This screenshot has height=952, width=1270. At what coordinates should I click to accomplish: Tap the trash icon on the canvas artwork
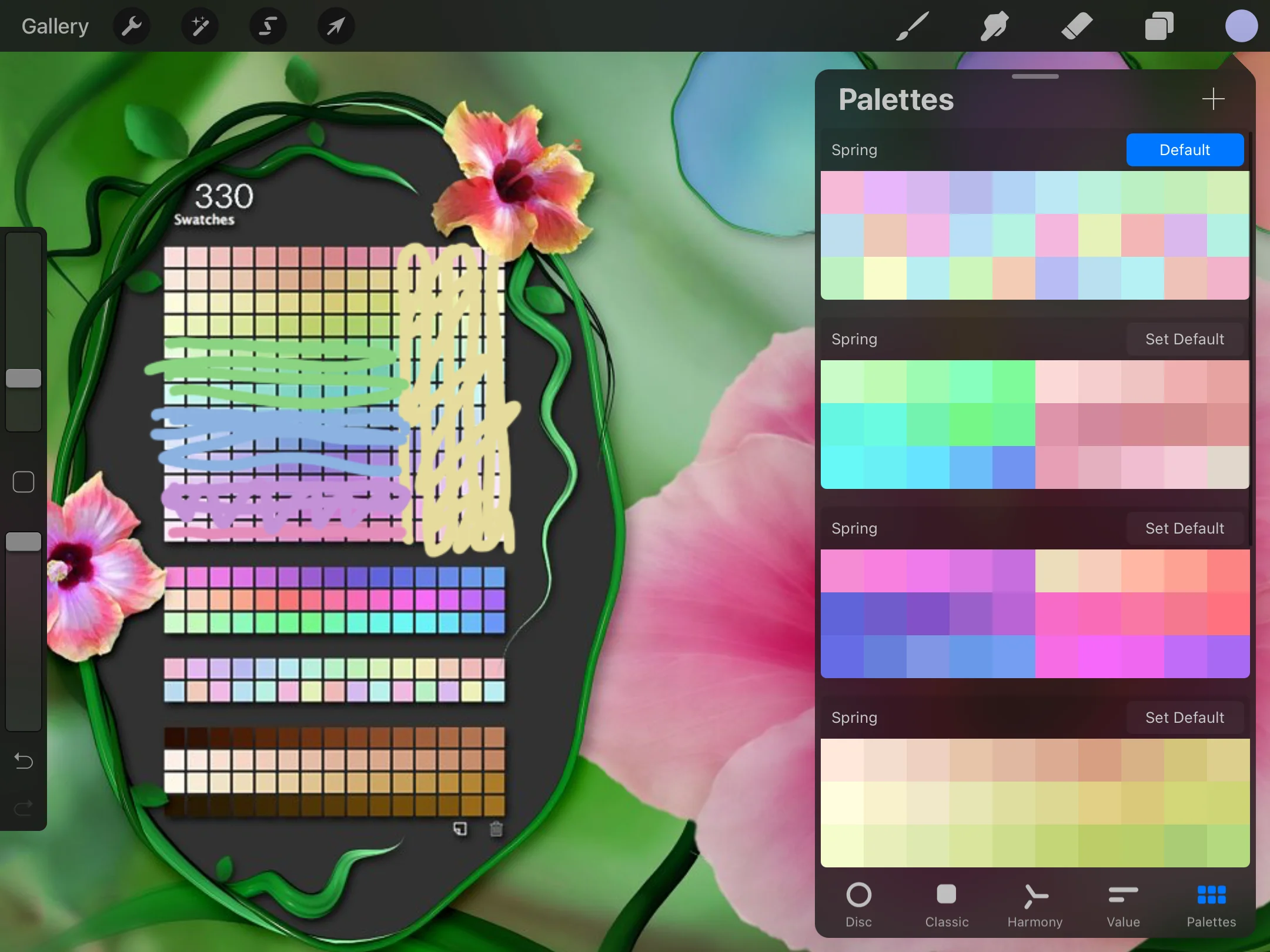(x=496, y=829)
